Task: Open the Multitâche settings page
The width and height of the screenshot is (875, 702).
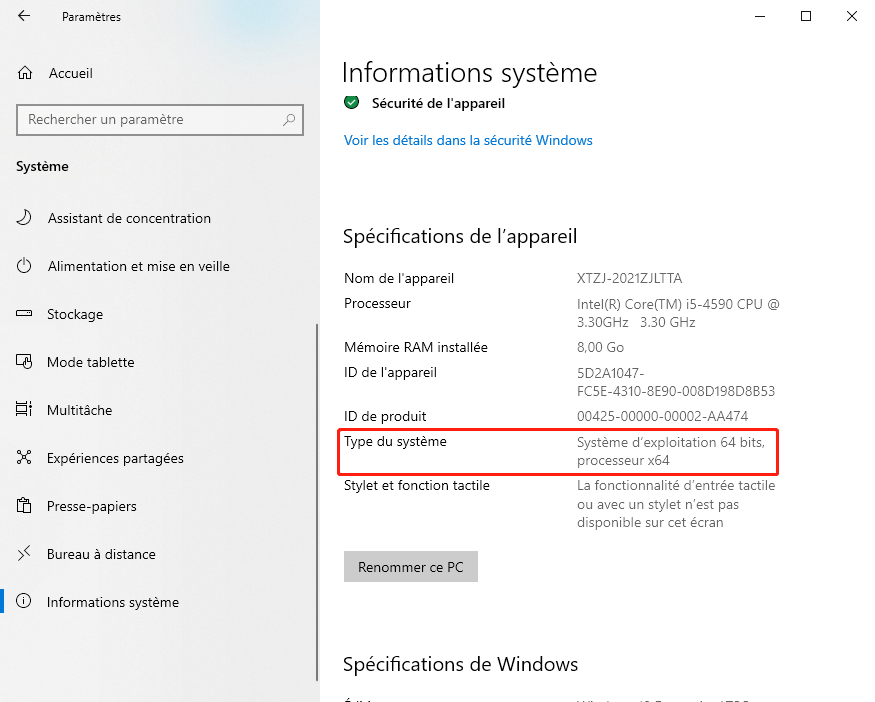Action: (x=79, y=410)
